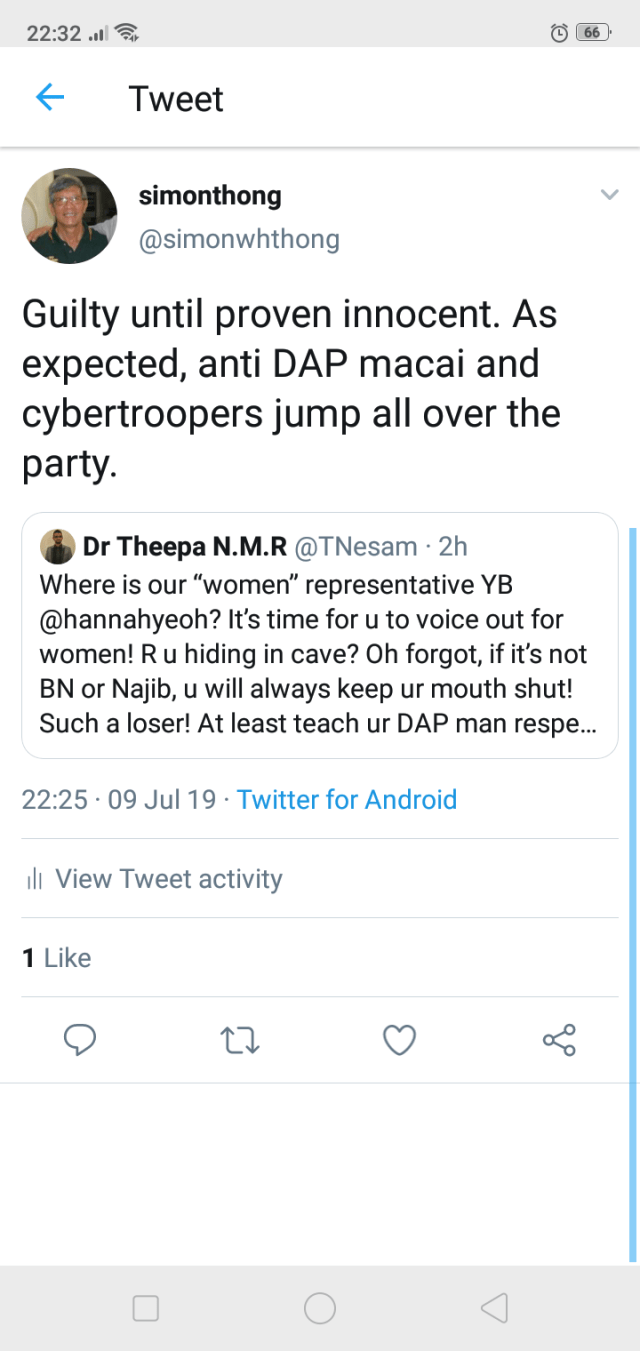Like the tweet with heart icon

click(x=399, y=1040)
